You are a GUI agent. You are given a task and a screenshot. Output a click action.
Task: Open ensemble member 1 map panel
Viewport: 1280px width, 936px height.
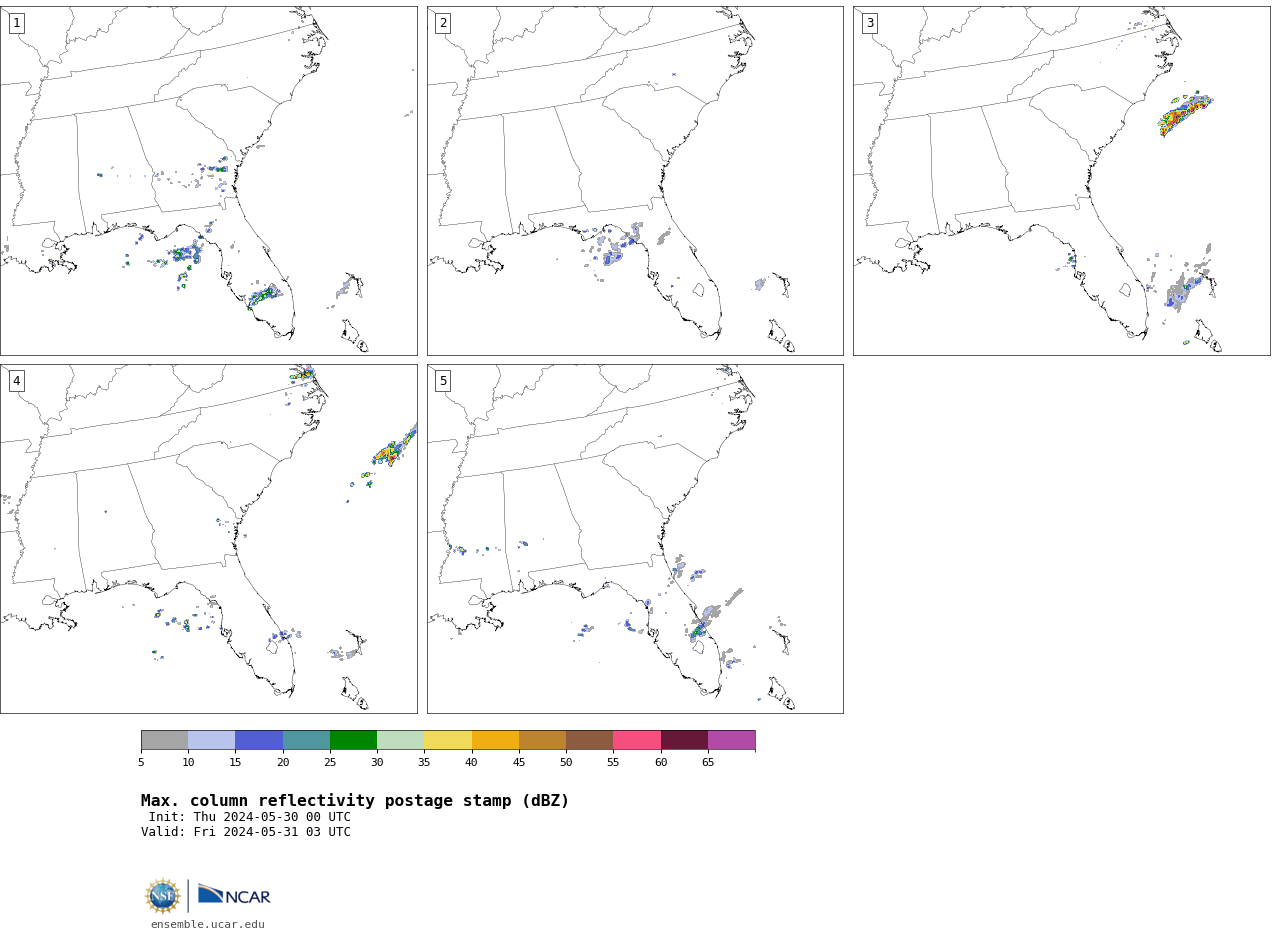click(x=208, y=181)
